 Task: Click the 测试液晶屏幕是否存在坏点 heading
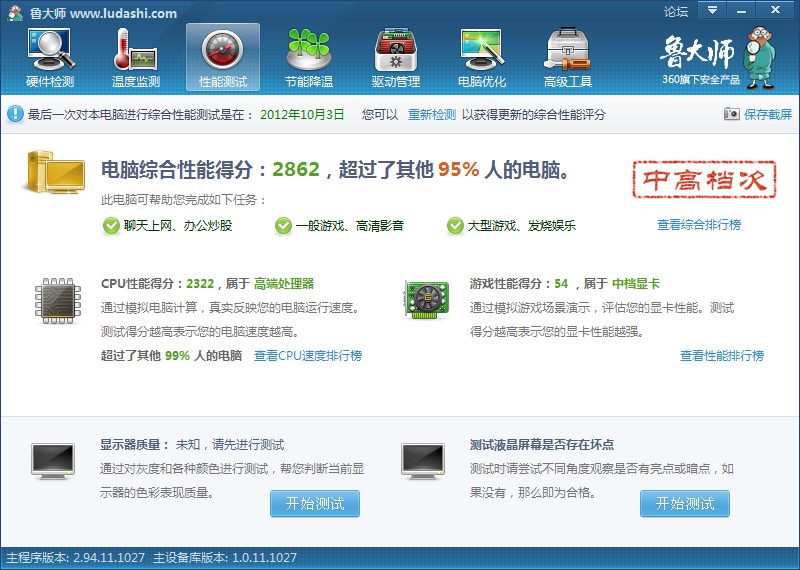(x=542, y=444)
